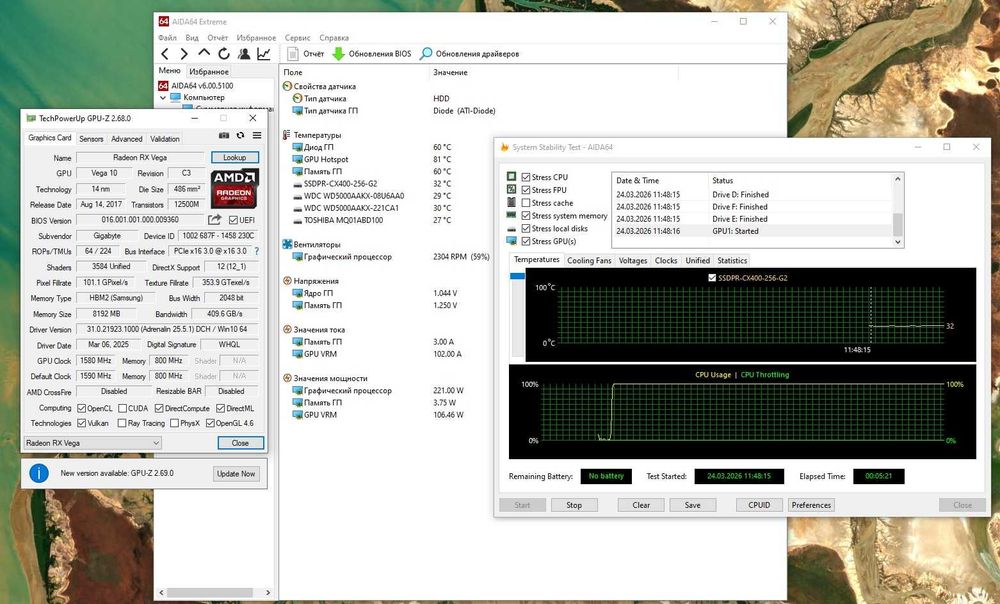Image resolution: width=1000 pixels, height=604 pixels.
Task: Open the Statistics tab
Action: click(x=732, y=260)
